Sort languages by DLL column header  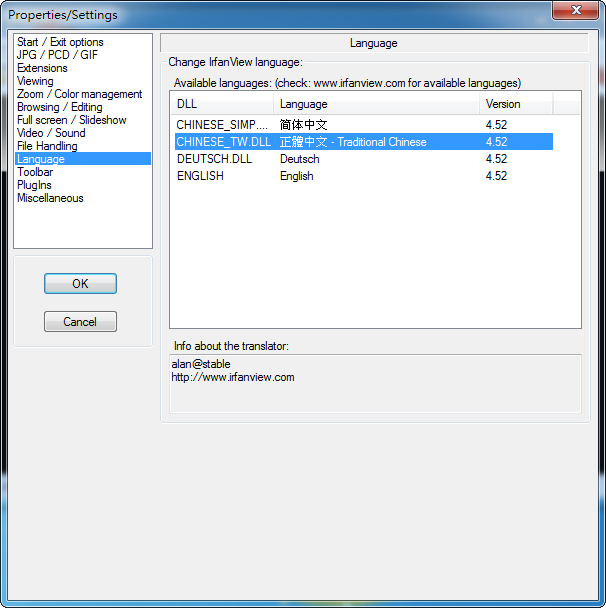point(222,104)
